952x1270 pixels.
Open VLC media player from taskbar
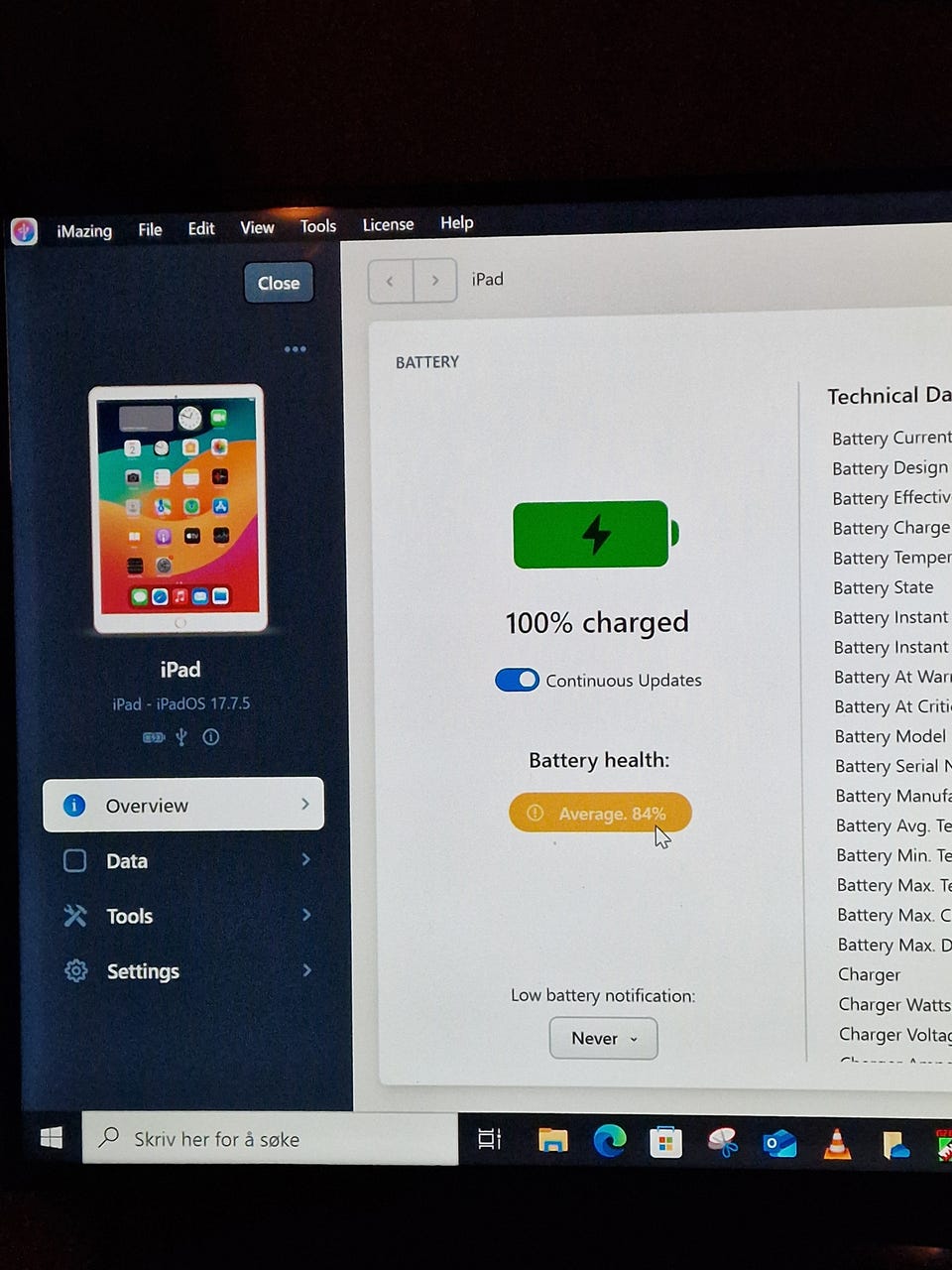837,1144
